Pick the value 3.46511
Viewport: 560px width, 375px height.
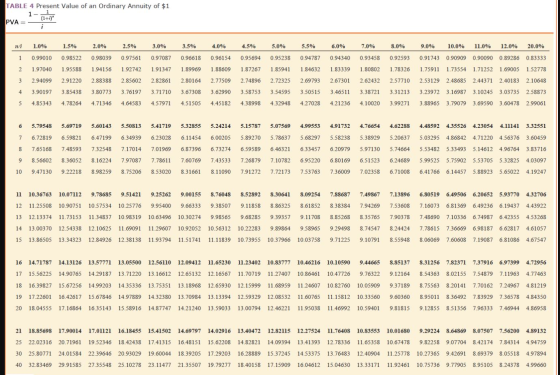coord(340,92)
